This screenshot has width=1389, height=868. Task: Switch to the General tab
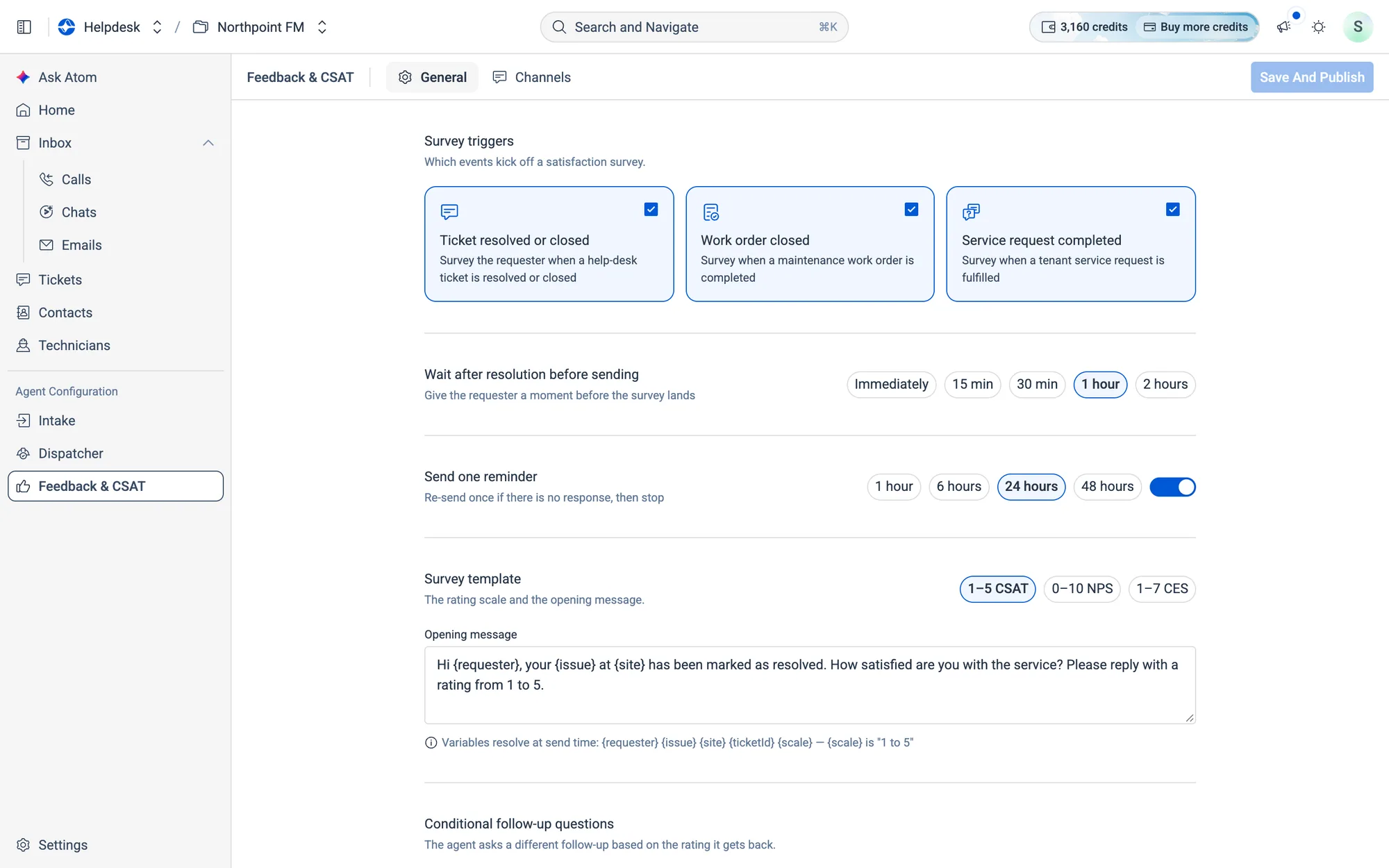tap(432, 77)
